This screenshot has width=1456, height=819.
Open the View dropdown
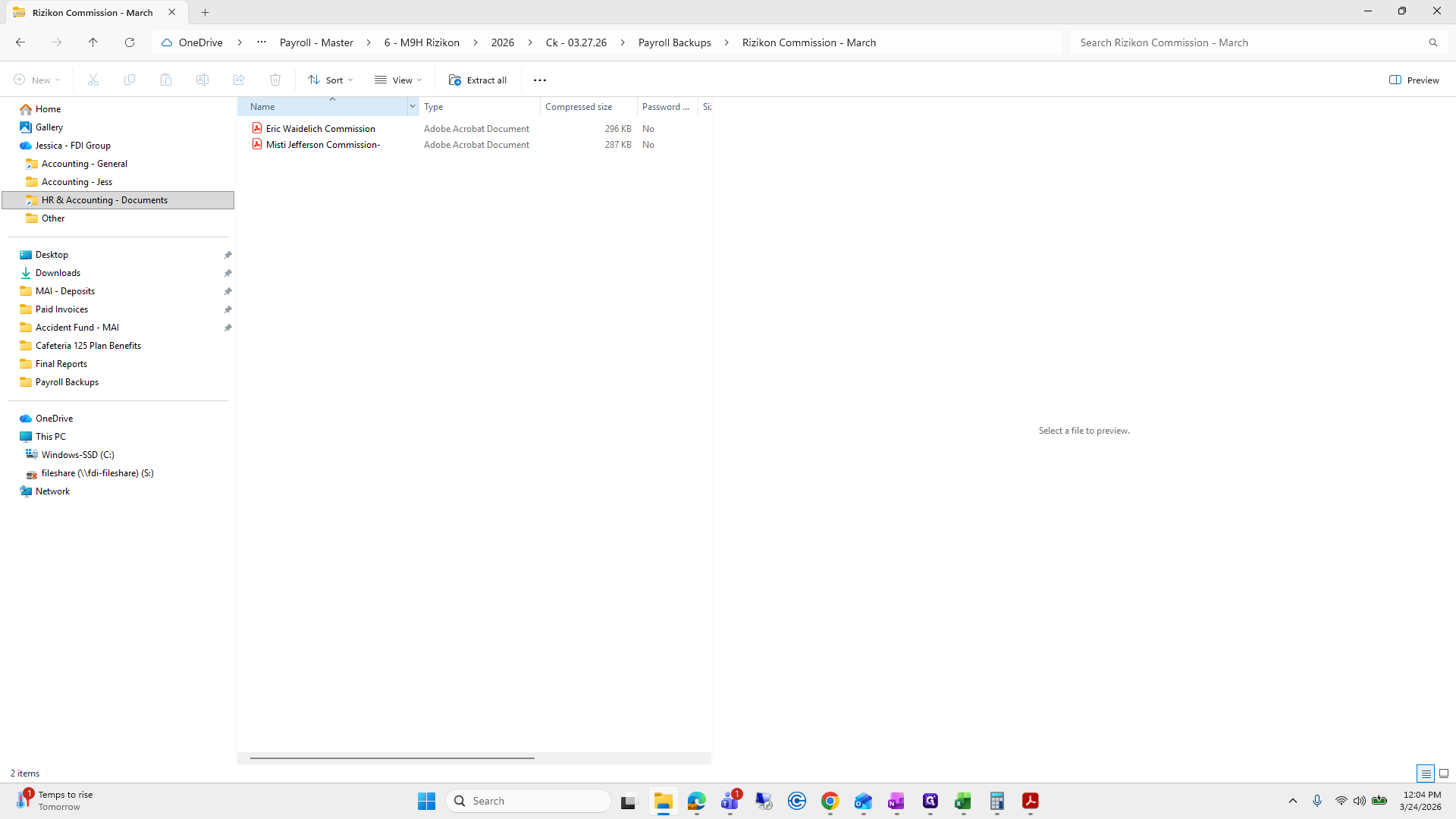point(397,80)
